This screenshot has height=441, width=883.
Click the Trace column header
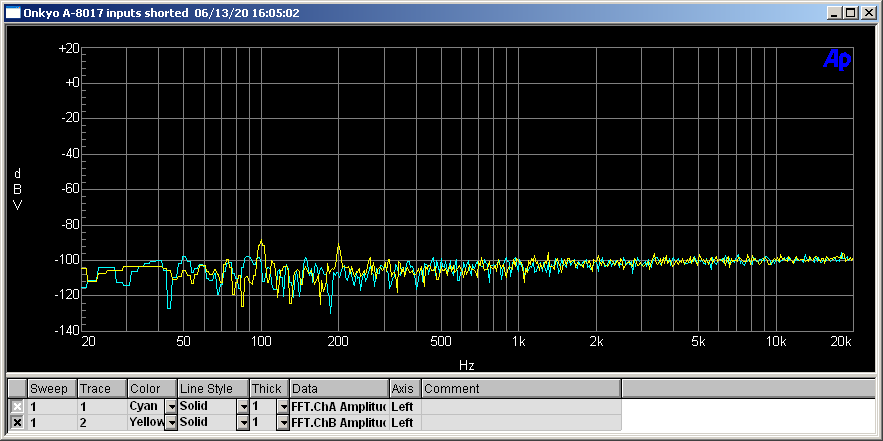[x=102, y=389]
